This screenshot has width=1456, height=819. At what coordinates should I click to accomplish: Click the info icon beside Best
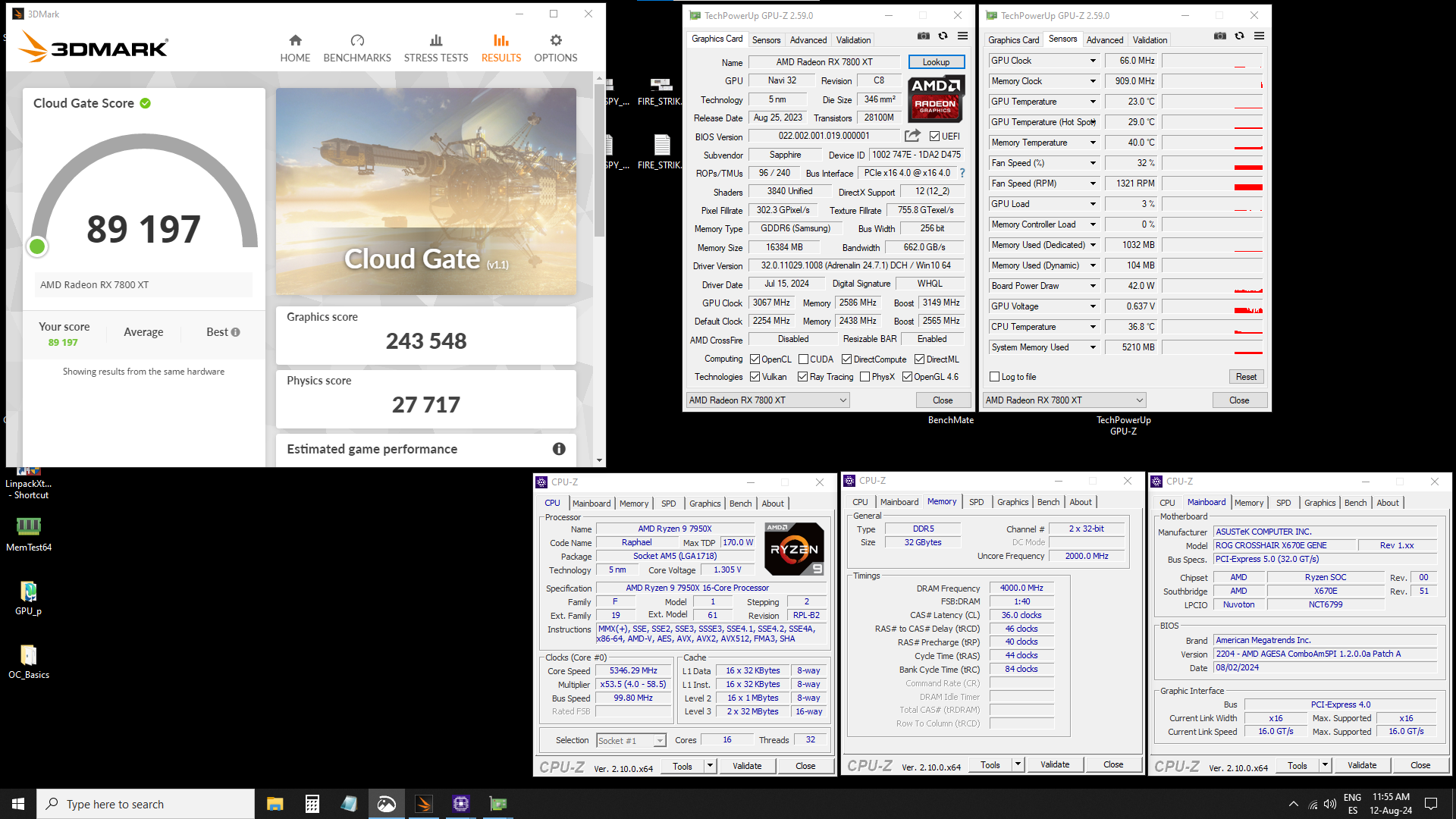(236, 332)
